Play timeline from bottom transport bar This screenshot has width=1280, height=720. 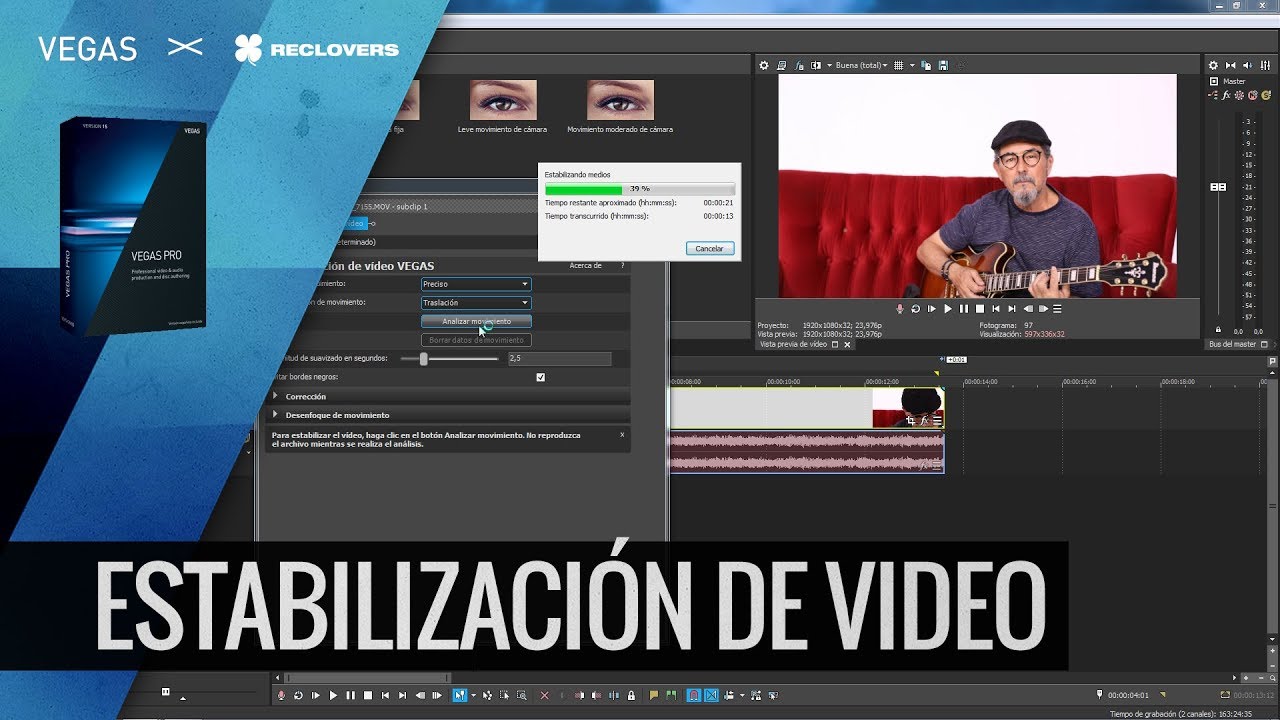[333, 695]
